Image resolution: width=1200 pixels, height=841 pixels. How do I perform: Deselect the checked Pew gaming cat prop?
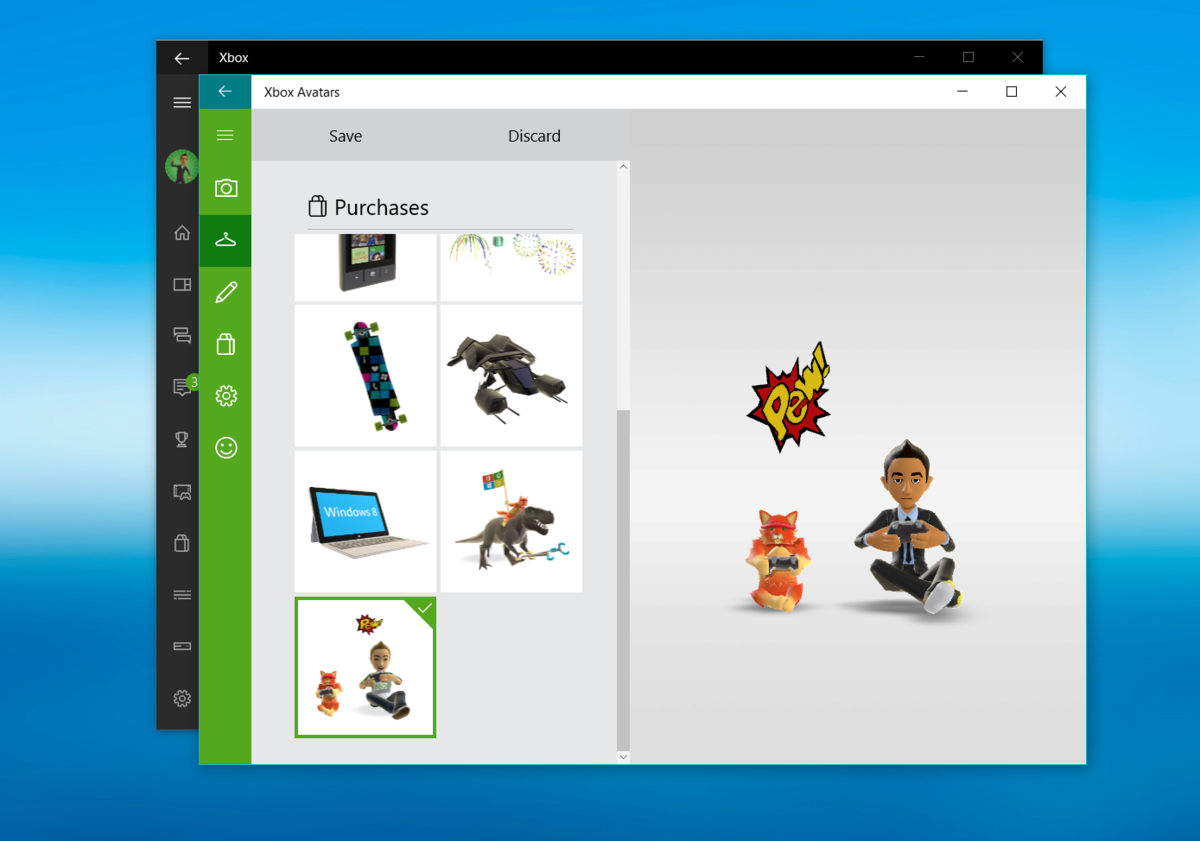(x=365, y=667)
